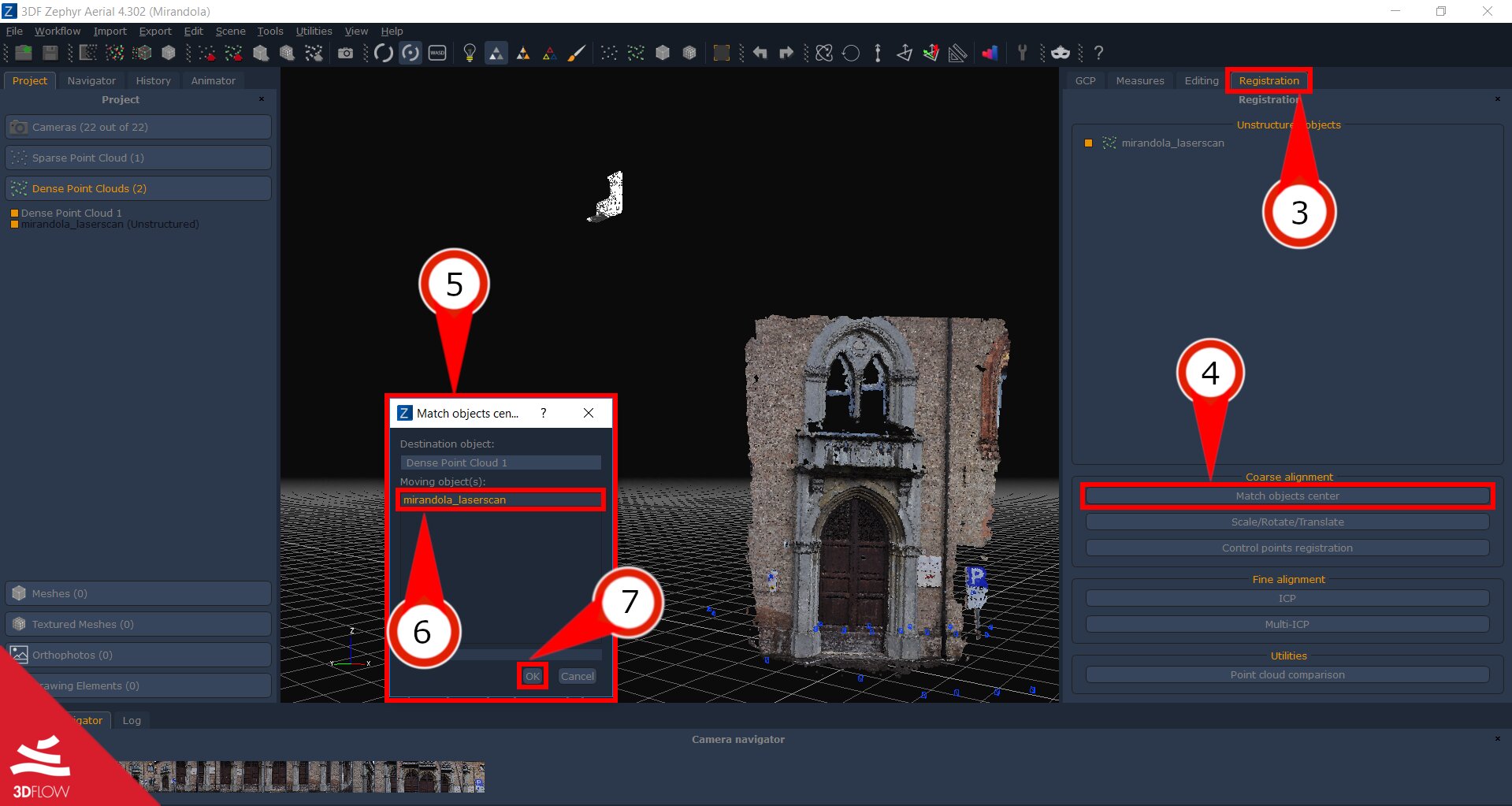Select Dense Point Cloud 1 in project list
This screenshot has width=1512, height=806.
[71, 213]
